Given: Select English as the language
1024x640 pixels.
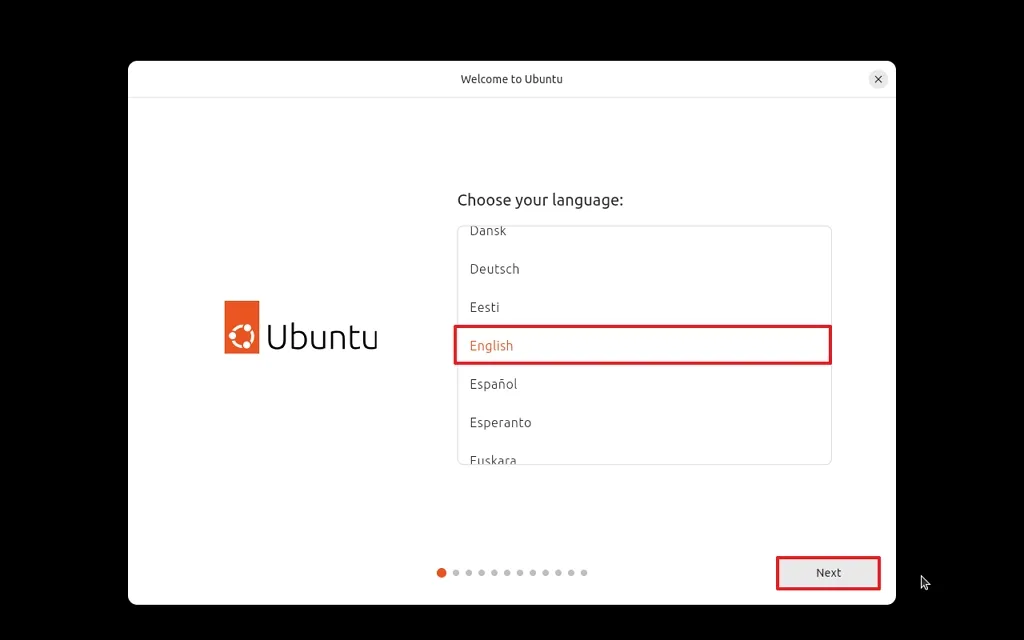Looking at the screenshot, I should pos(491,345).
